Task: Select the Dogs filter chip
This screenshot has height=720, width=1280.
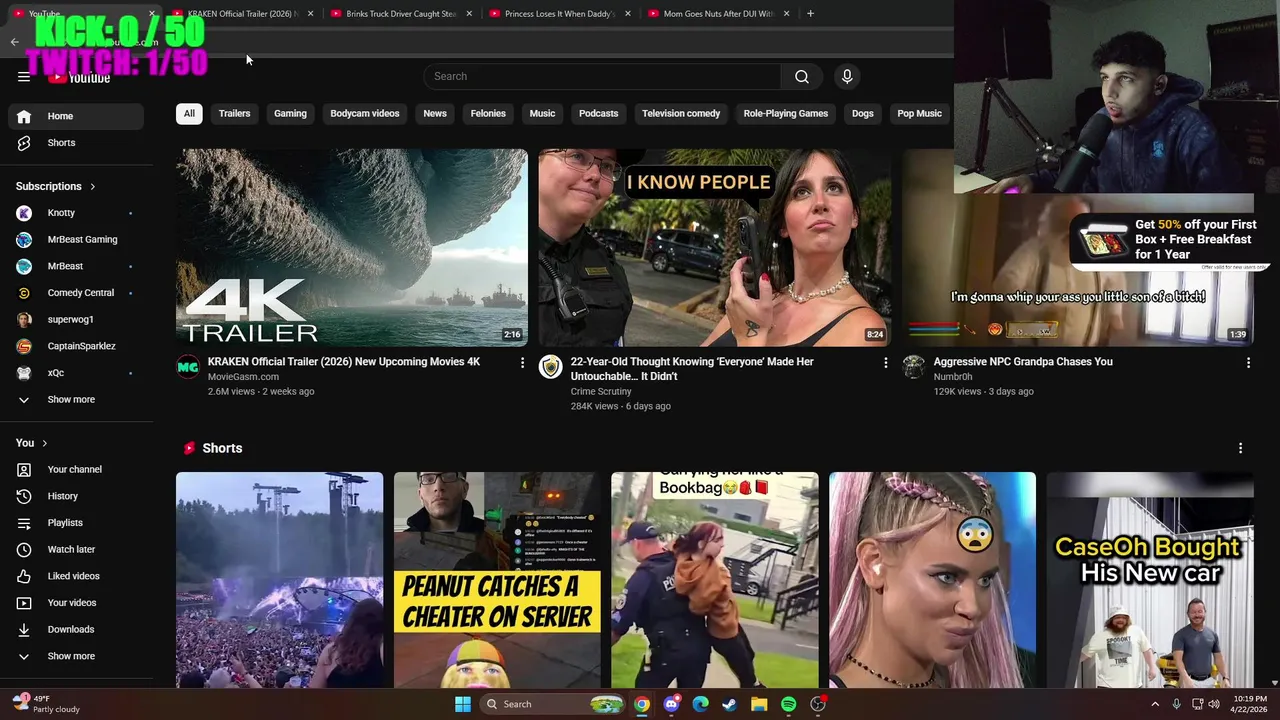Action: point(863,114)
